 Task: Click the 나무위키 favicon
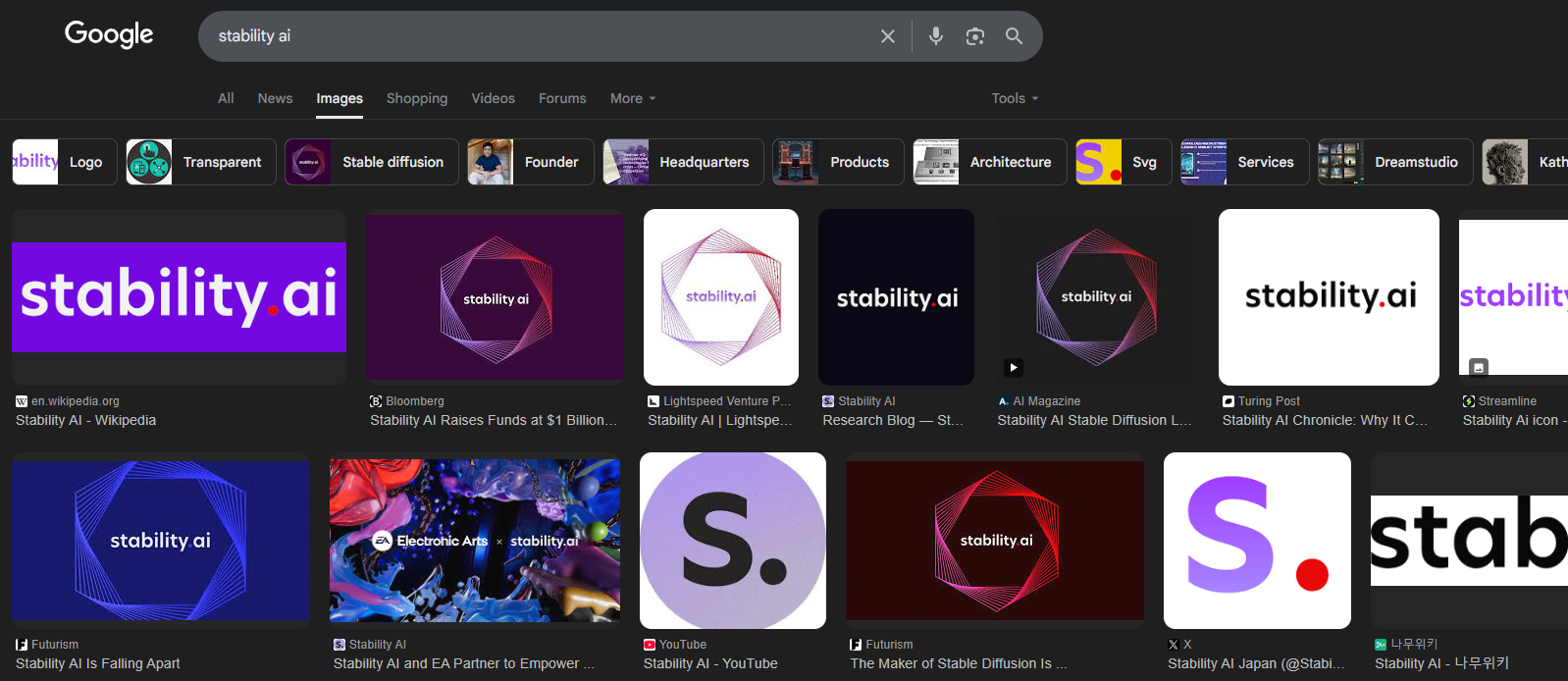tap(1381, 645)
